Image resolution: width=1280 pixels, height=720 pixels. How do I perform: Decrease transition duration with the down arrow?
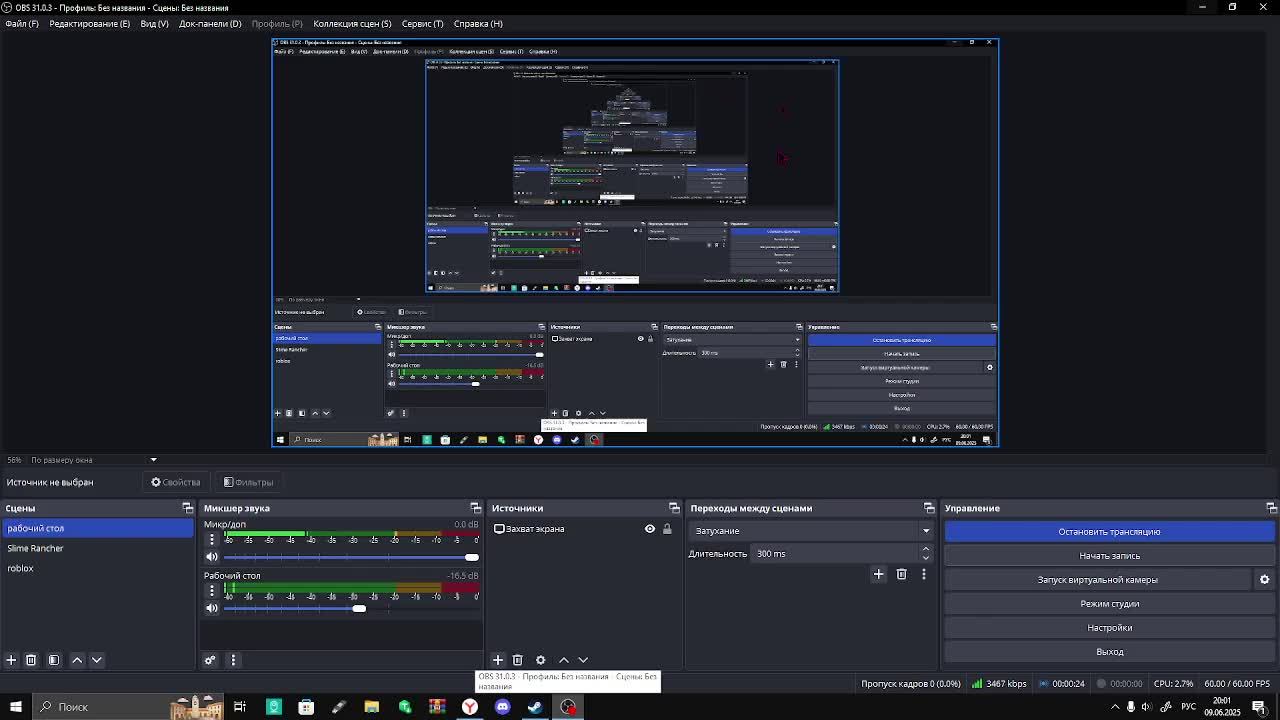click(926, 558)
